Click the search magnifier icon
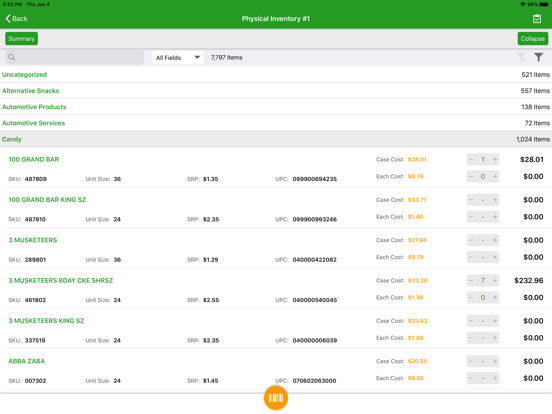The image size is (552, 414). pyautogui.click(x=12, y=57)
